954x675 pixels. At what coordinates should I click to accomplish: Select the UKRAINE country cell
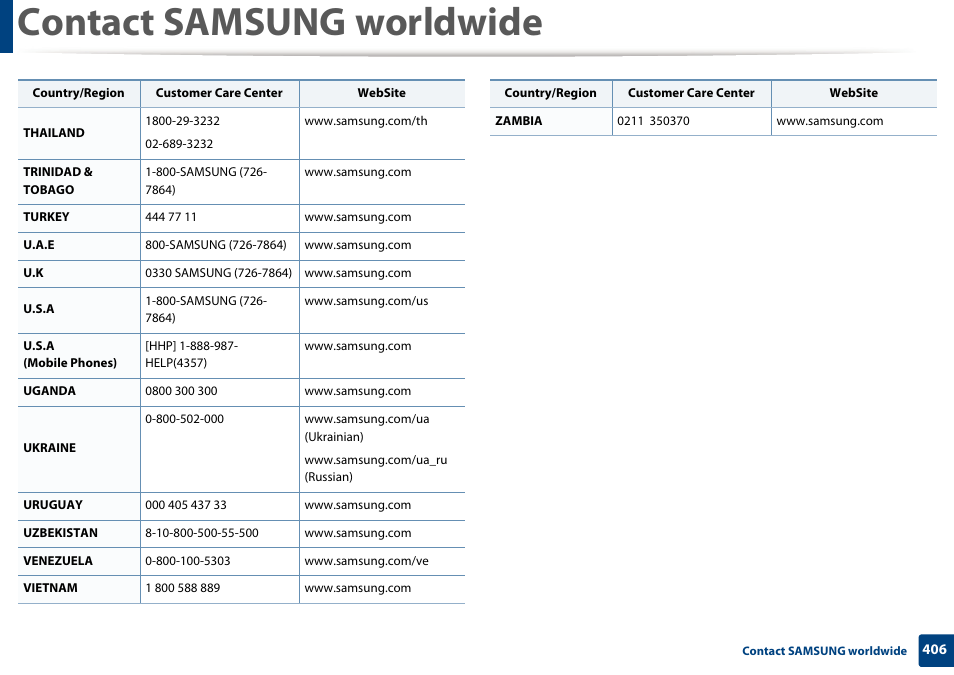tap(79, 449)
